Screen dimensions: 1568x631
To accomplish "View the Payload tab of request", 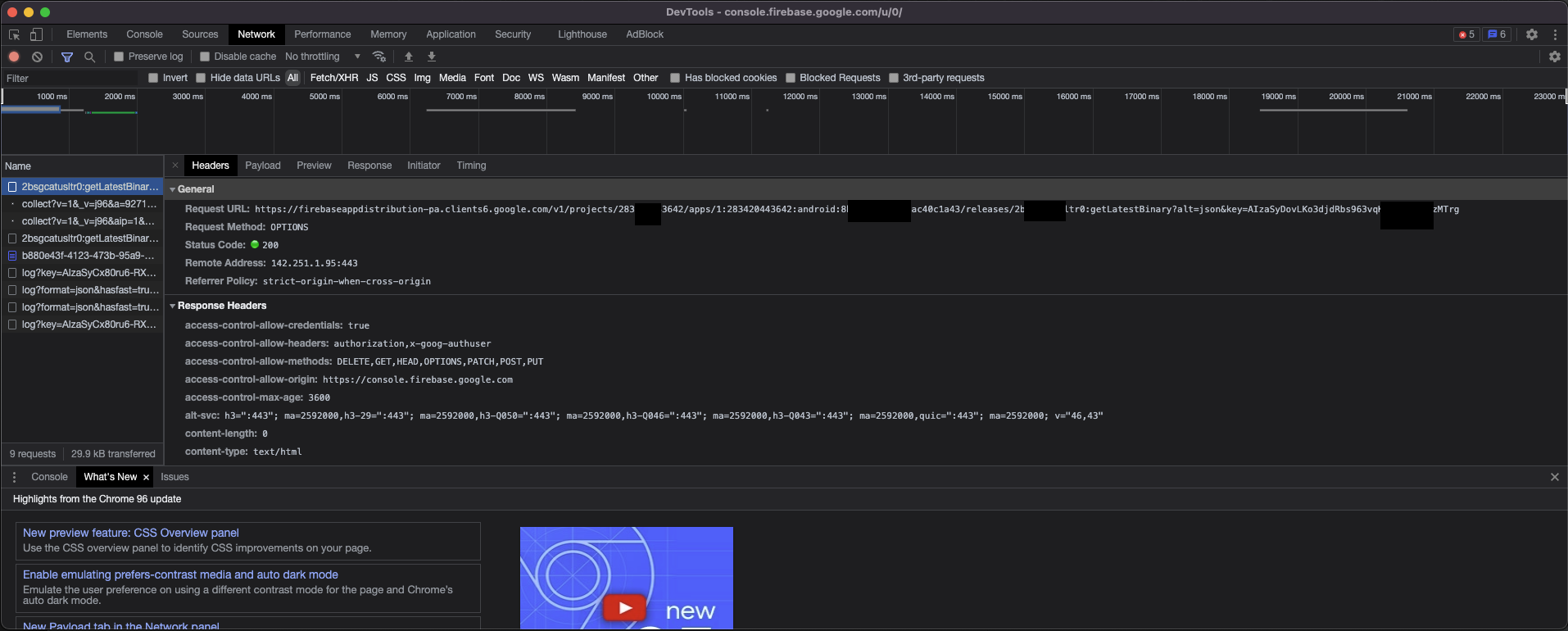I will coord(263,166).
